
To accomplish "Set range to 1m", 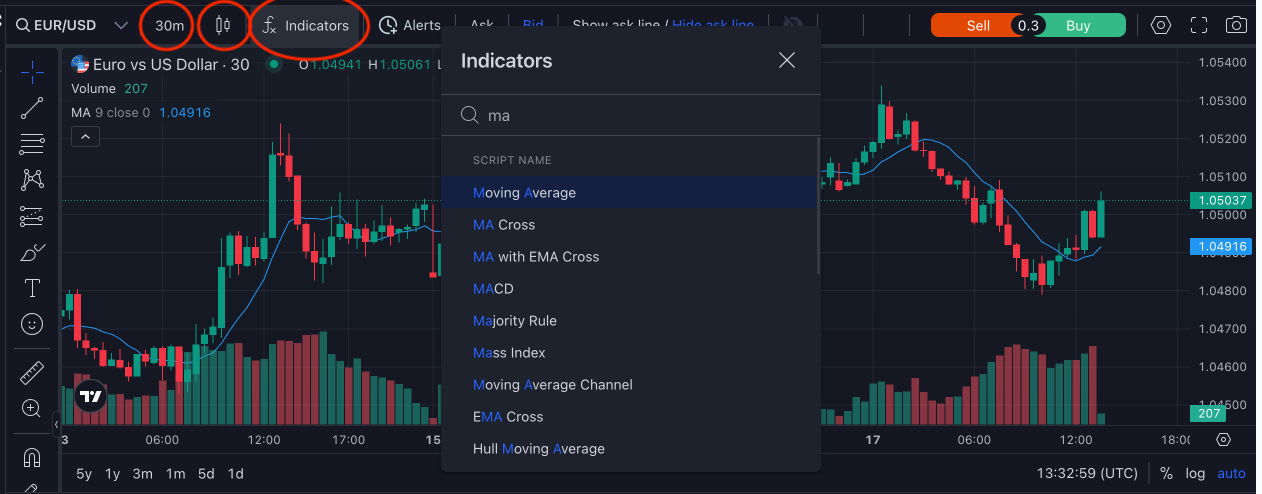I will [x=175, y=473].
